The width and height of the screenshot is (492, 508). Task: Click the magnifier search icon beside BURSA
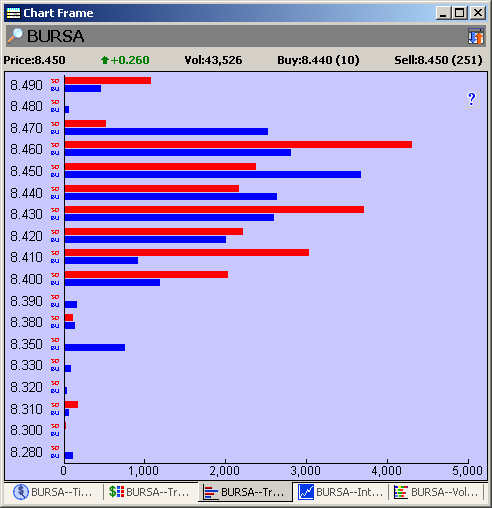[15, 36]
